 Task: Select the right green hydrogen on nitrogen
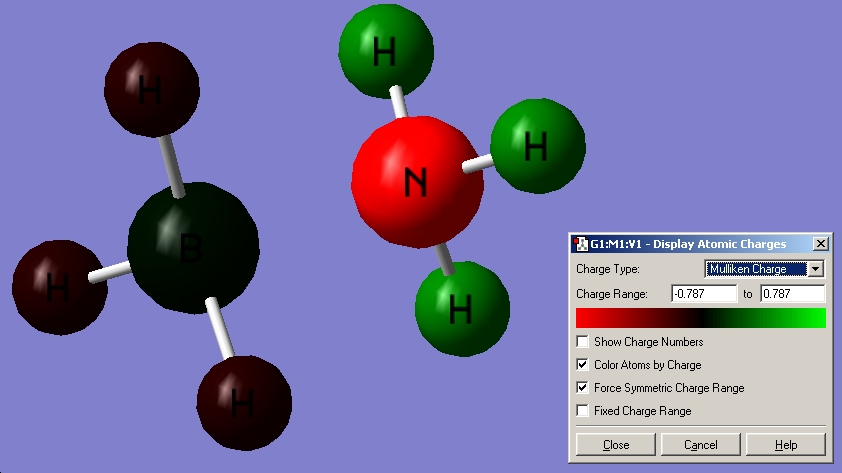coord(538,145)
